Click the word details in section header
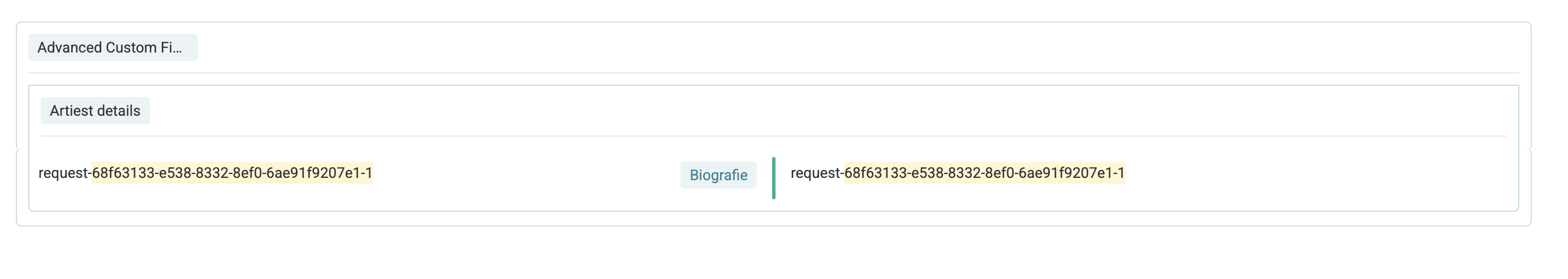 click(x=120, y=111)
